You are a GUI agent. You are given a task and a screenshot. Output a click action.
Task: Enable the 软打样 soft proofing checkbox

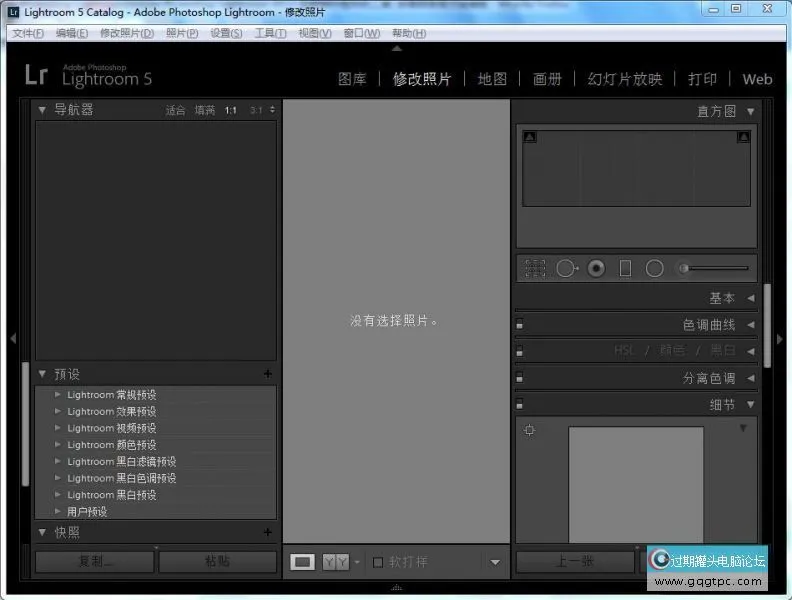click(x=378, y=562)
